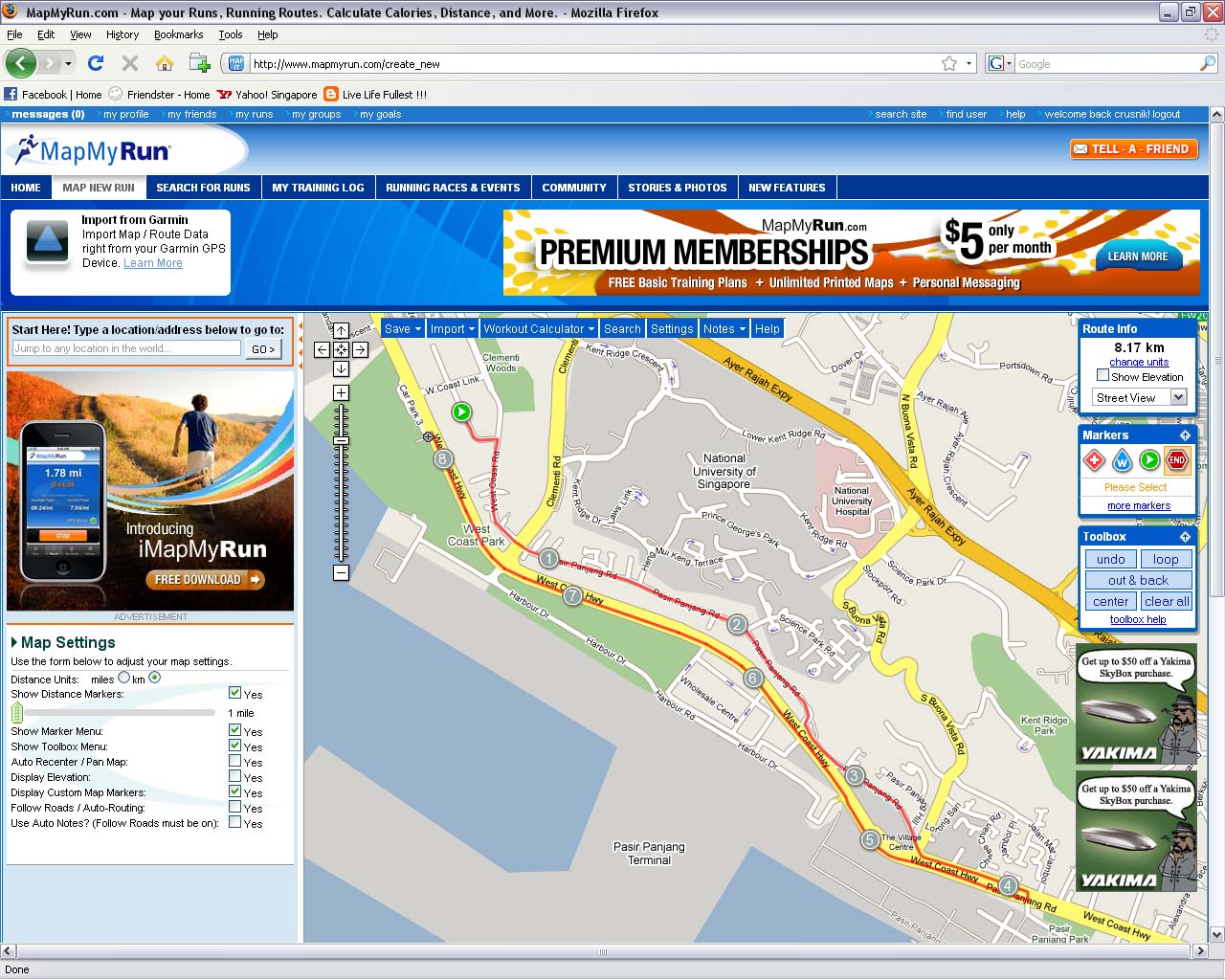Pan the map west with left arrow
The image size is (1225, 980).
[322, 350]
